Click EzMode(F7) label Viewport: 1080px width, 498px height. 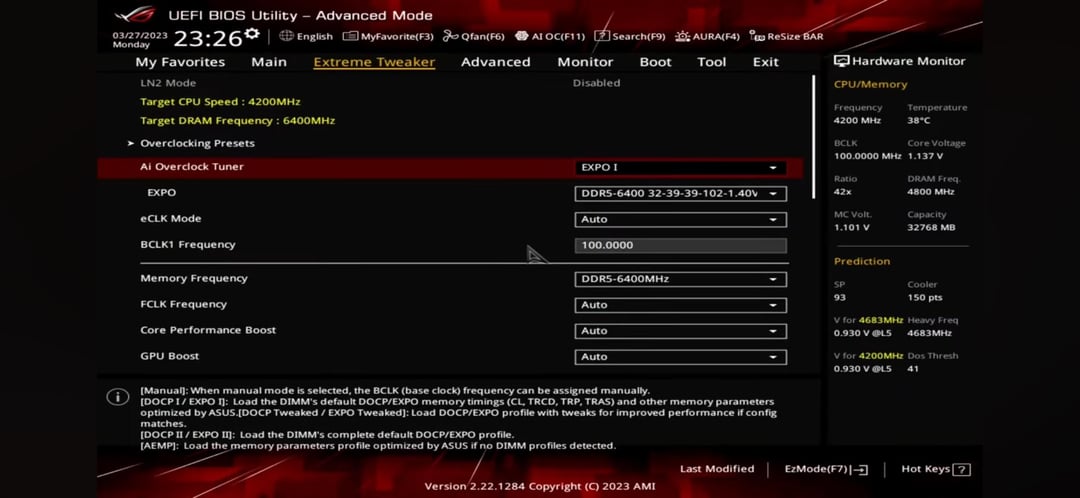point(816,469)
